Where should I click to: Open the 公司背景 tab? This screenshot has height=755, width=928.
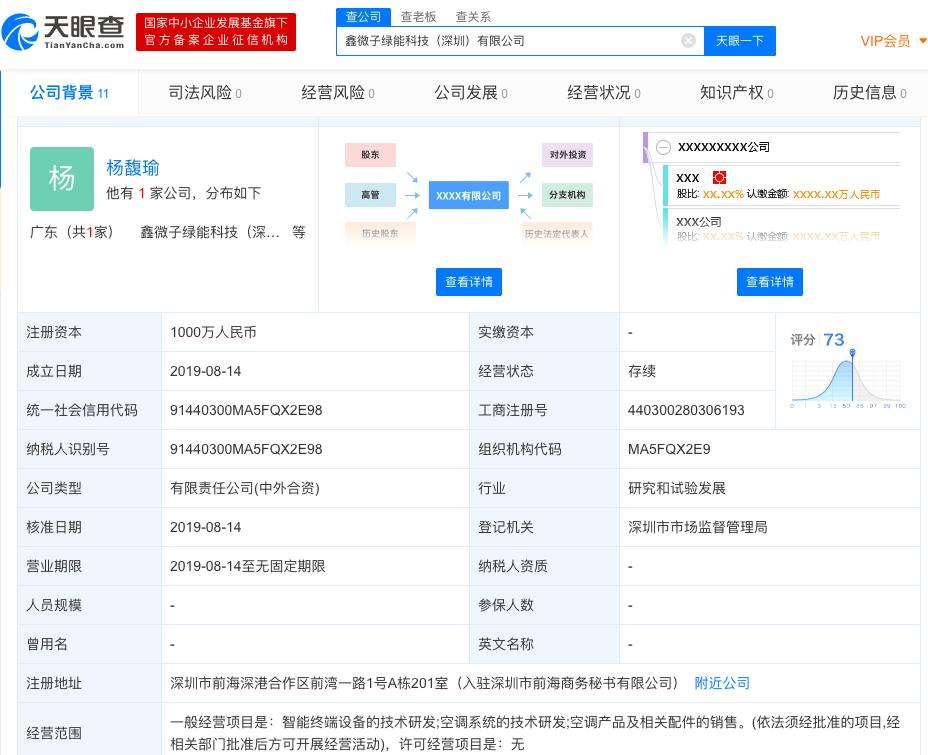click(69, 93)
